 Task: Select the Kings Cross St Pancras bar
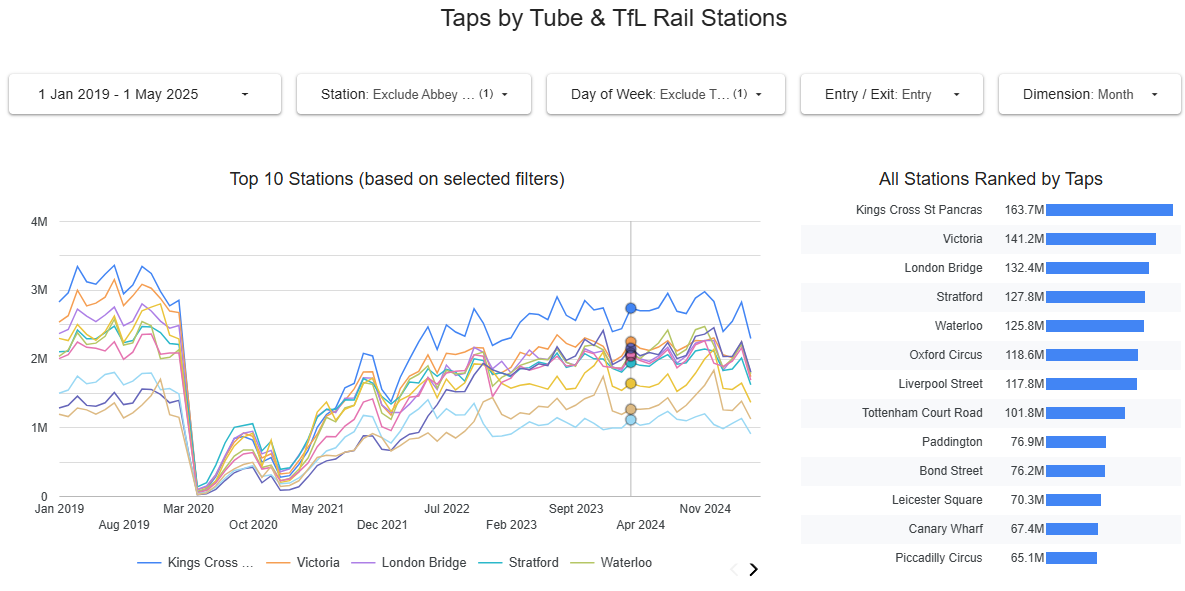[x=1109, y=210]
